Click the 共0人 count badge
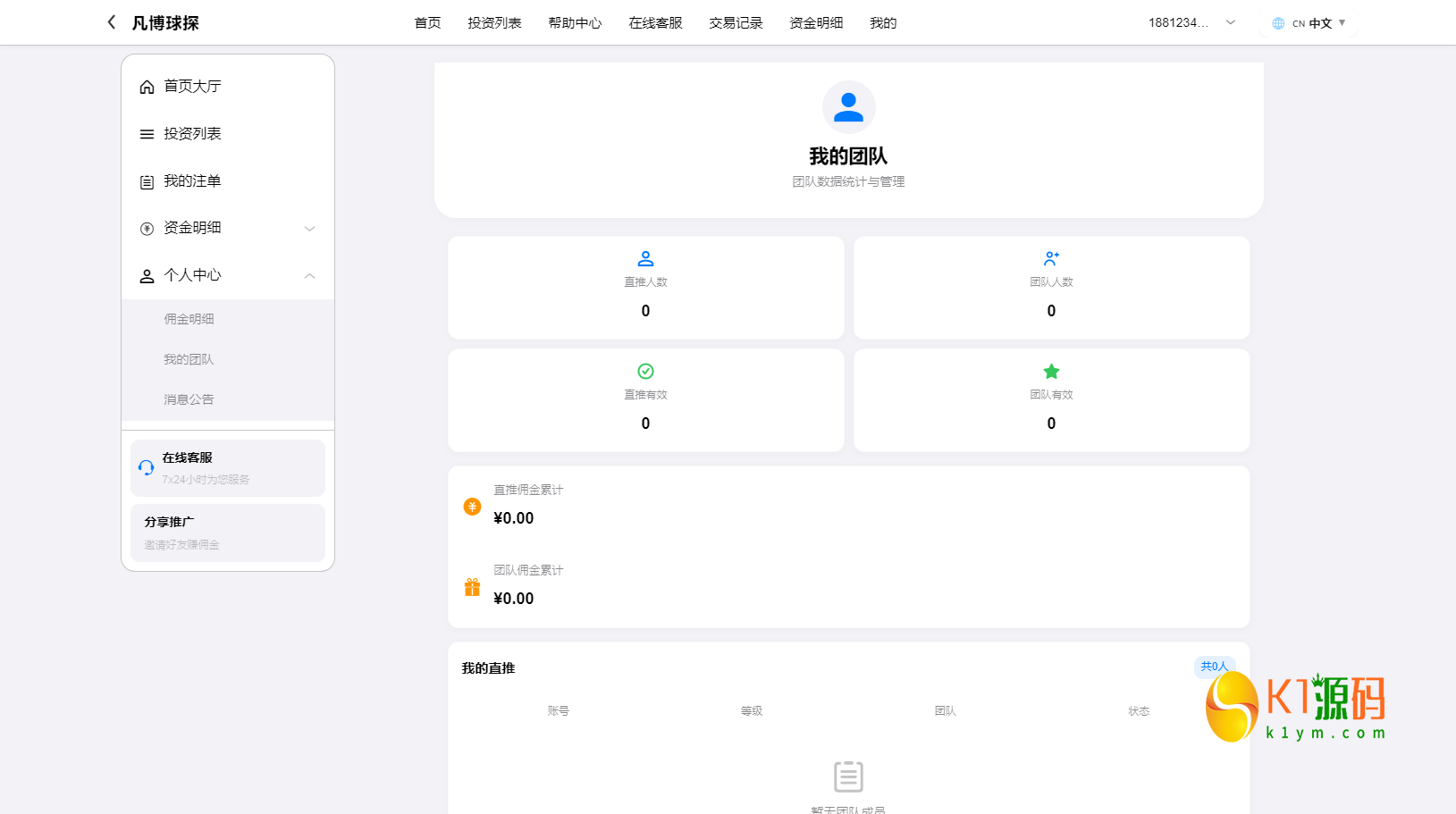1456x814 pixels. click(x=1214, y=667)
